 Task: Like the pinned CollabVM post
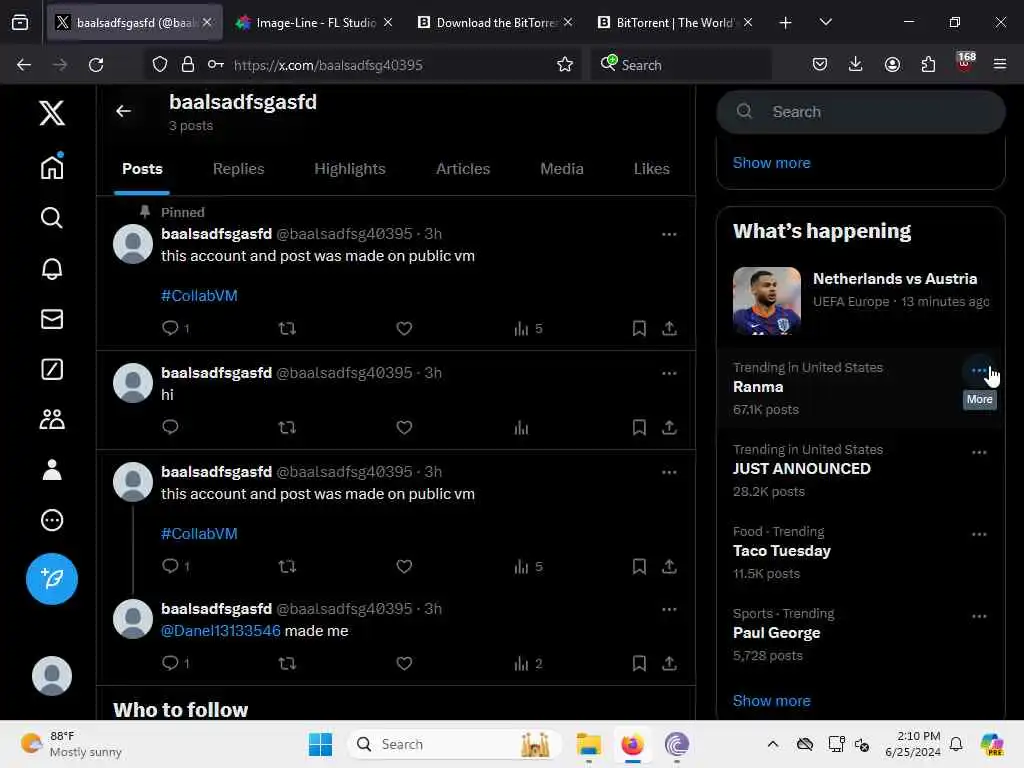[x=404, y=328]
